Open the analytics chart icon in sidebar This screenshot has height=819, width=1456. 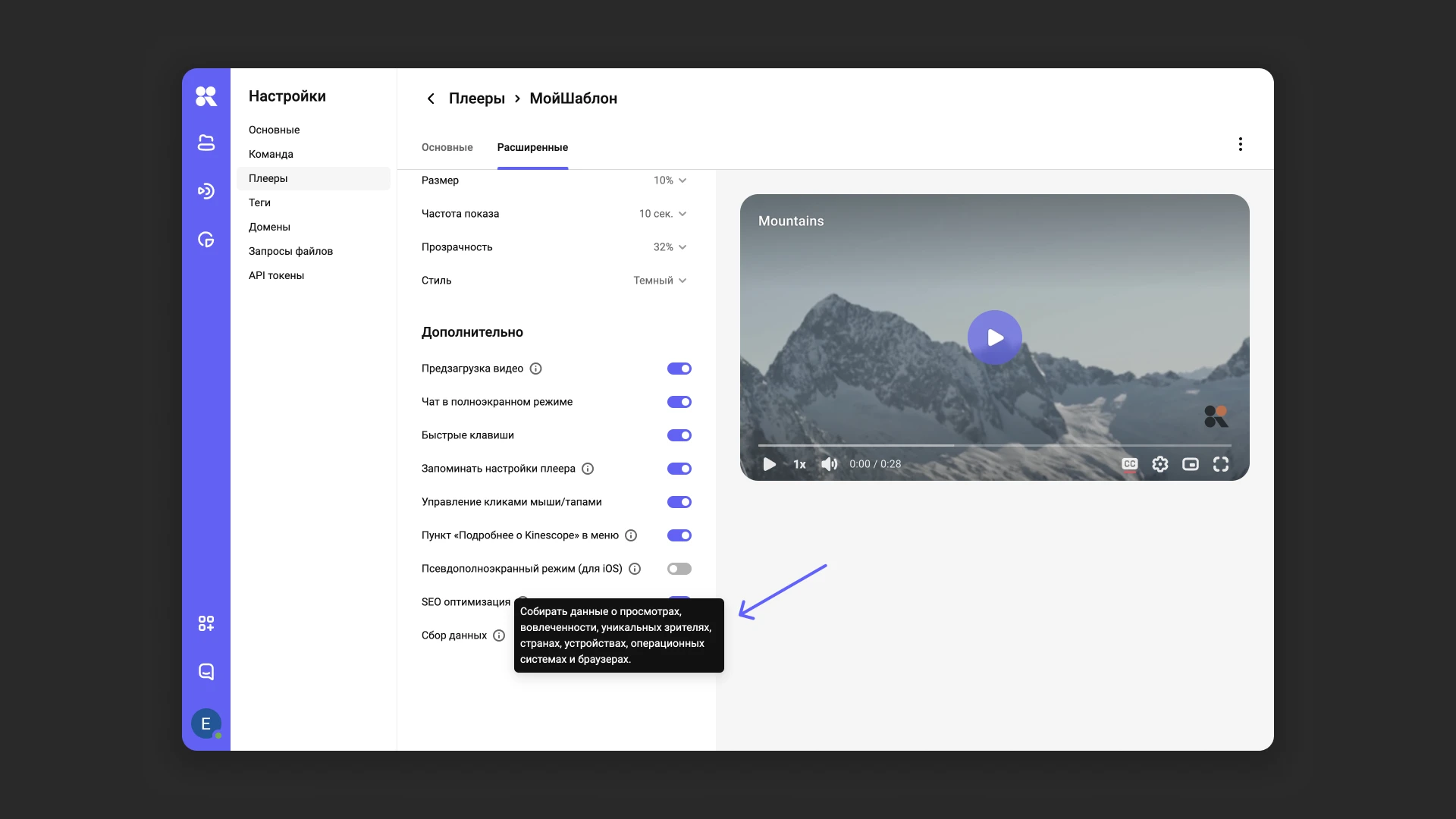(x=206, y=240)
